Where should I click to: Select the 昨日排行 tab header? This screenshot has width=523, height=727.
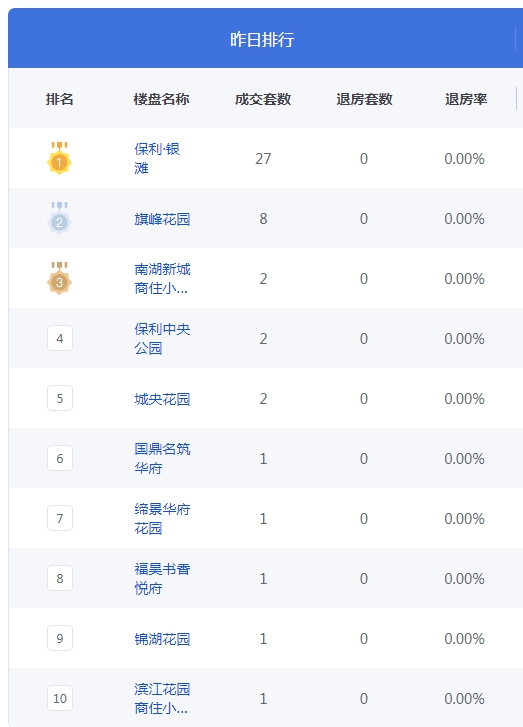262,39
